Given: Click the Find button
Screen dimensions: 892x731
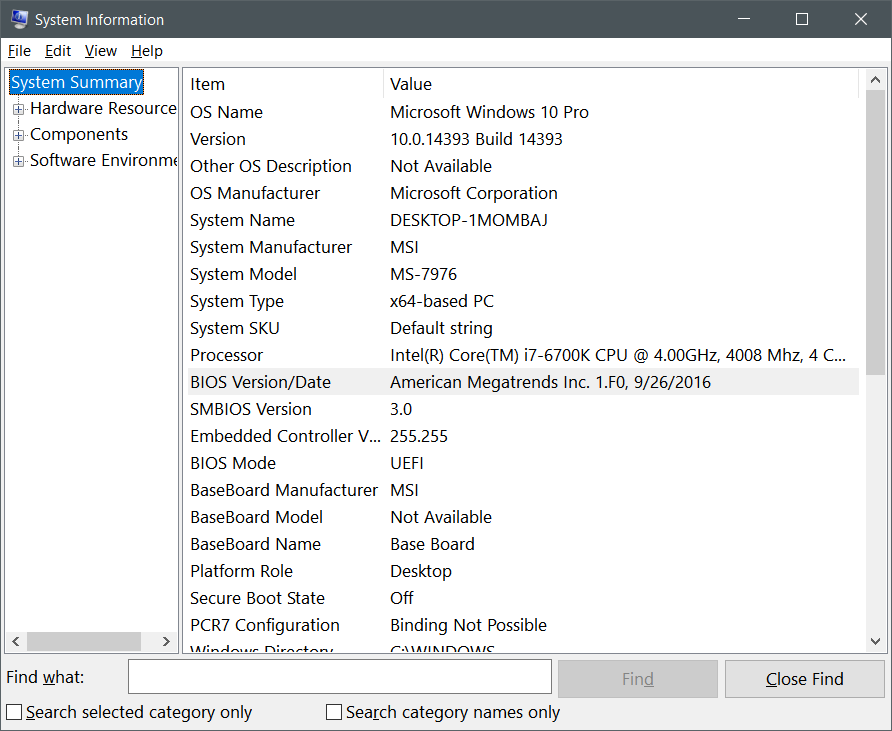Looking at the screenshot, I should click(638, 679).
